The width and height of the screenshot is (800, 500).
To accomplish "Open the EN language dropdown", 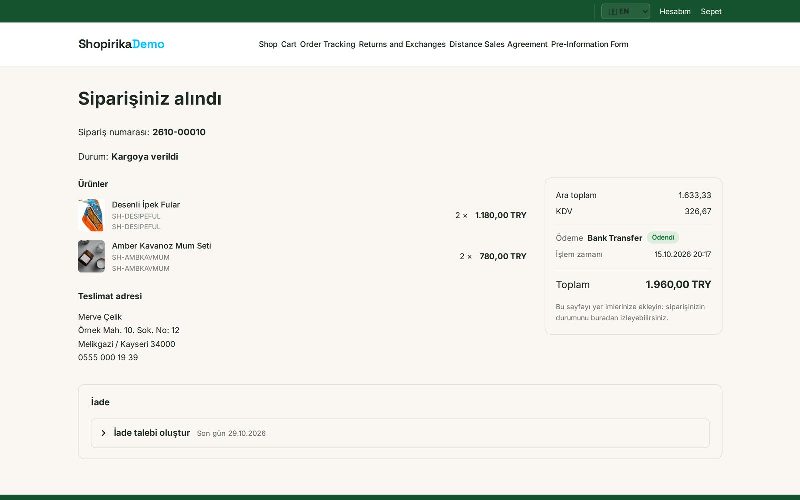I will pos(625,11).
